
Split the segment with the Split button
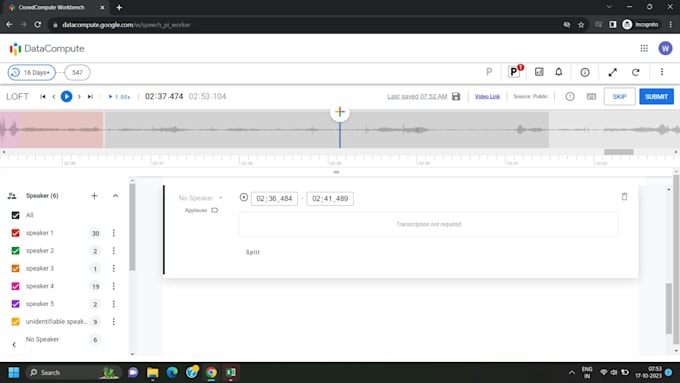click(x=253, y=252)
